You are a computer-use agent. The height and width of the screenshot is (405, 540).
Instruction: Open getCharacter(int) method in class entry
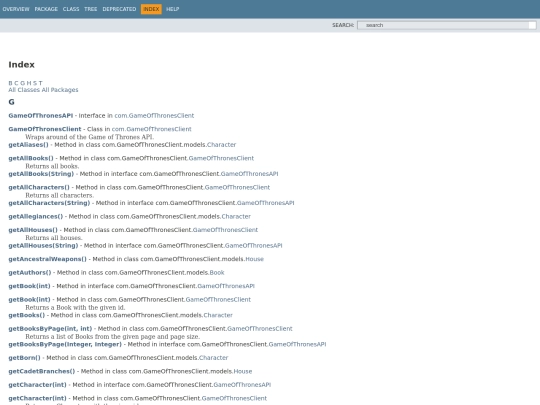(38, 398)
